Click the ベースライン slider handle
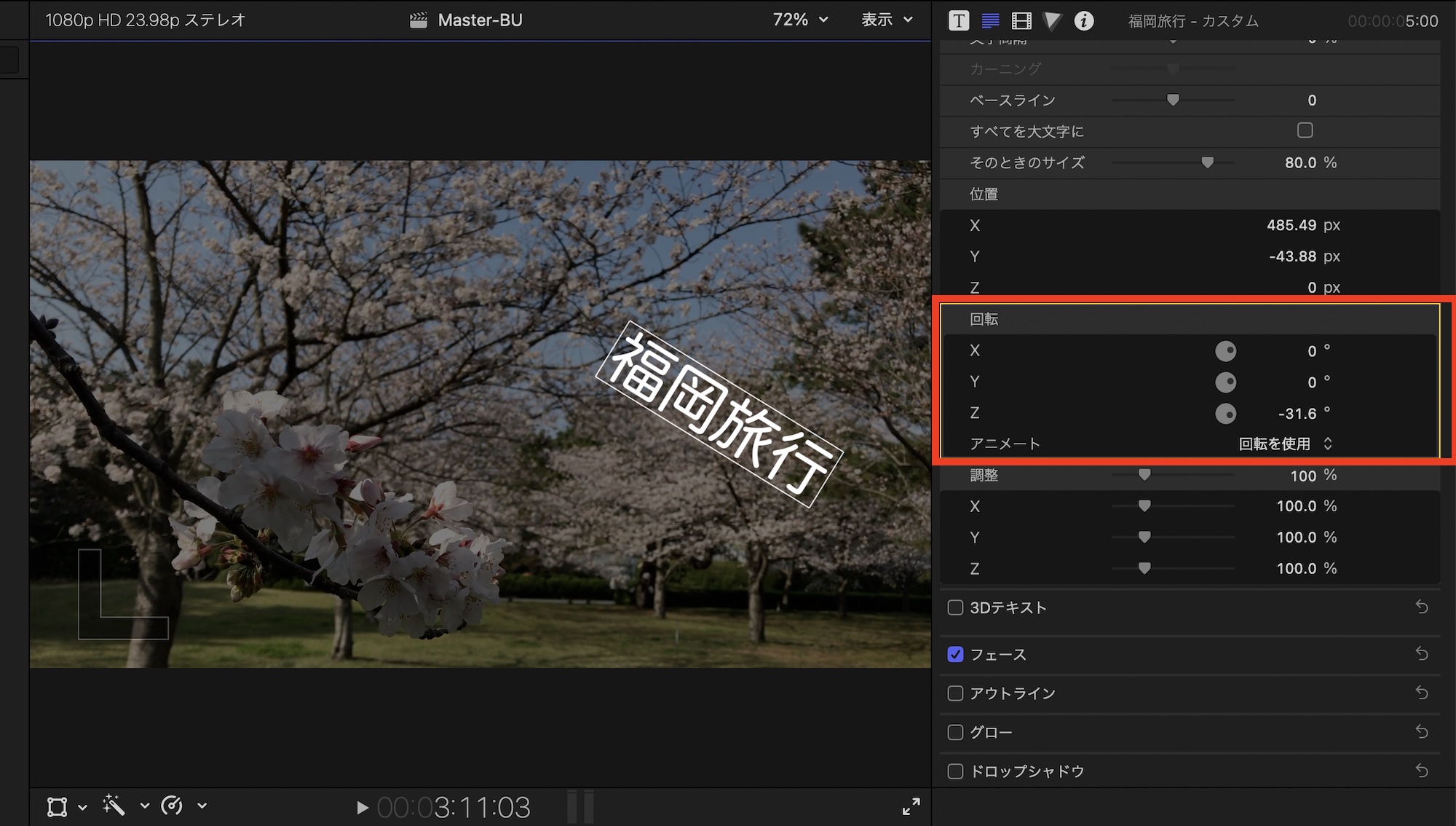This screenshot has height=826, width=1456. click(1173, 100)
